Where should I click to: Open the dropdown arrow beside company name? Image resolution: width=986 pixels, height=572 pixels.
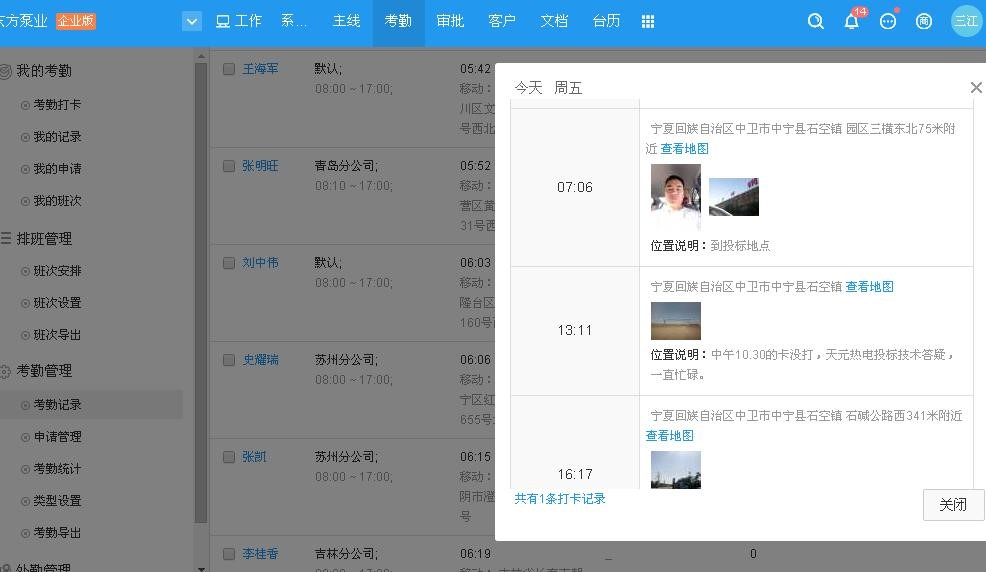pos(192,21)
